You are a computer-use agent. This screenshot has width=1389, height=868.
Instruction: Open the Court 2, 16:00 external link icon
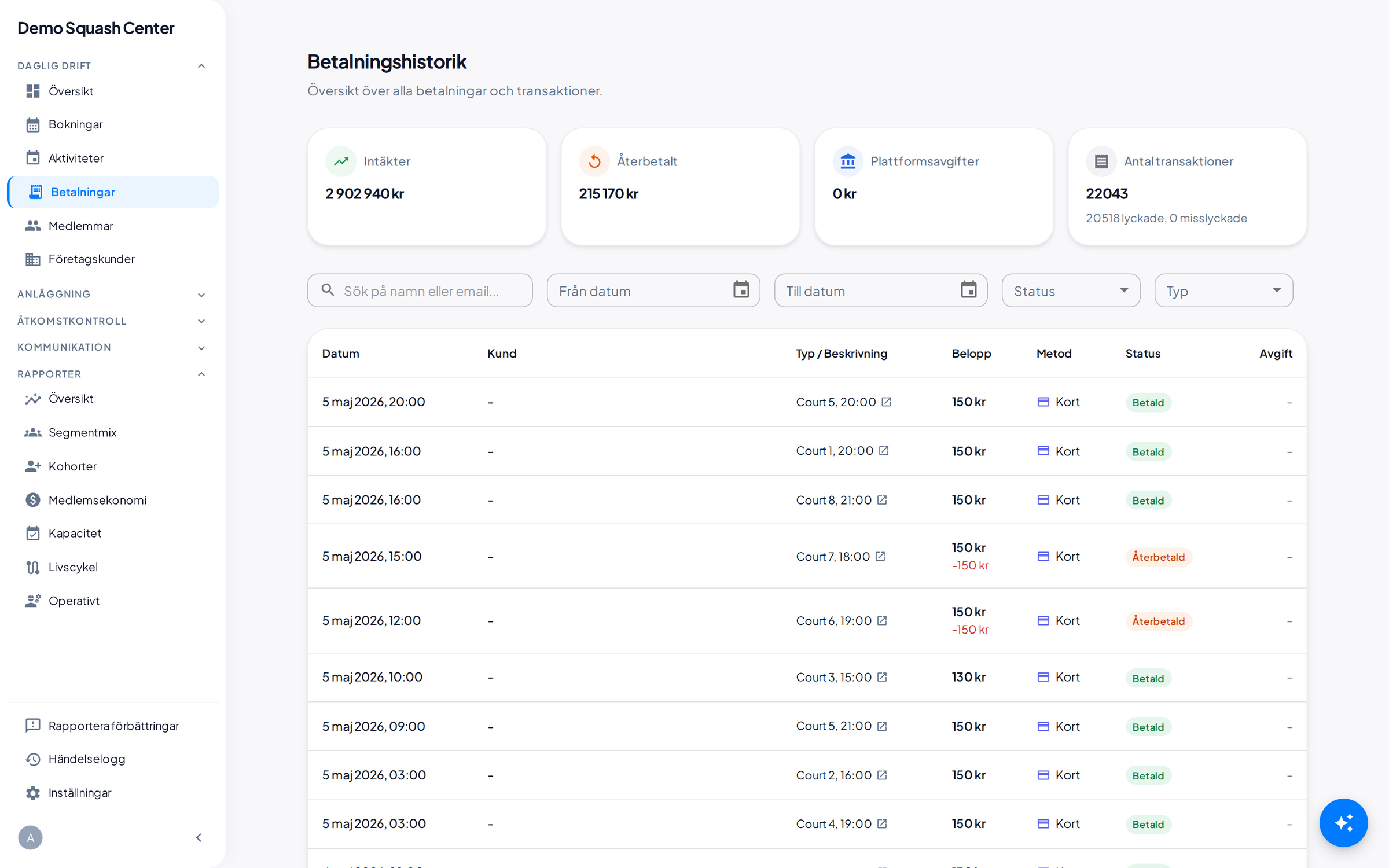[882, 775]
